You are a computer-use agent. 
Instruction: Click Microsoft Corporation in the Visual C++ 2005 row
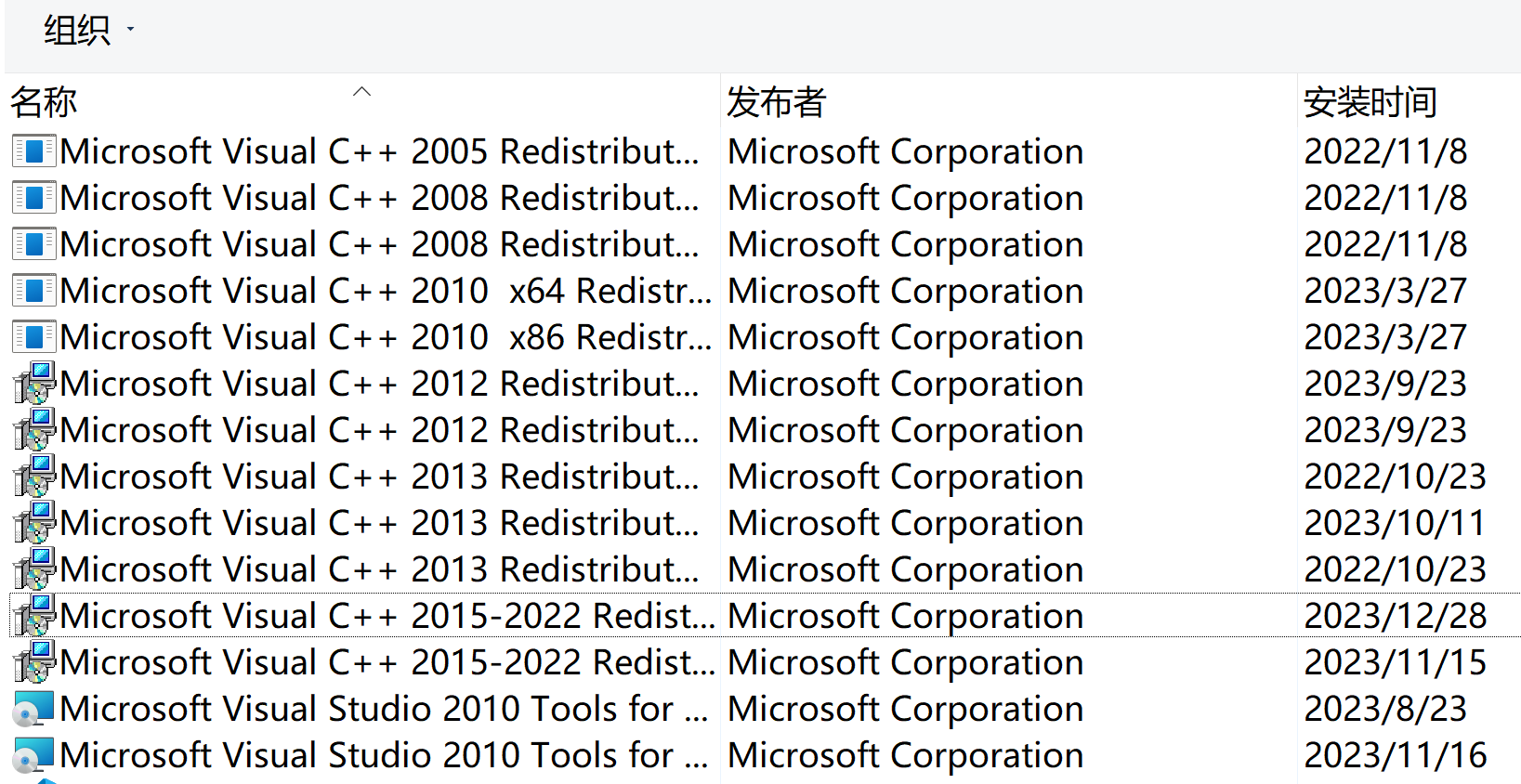pos(906,151)
